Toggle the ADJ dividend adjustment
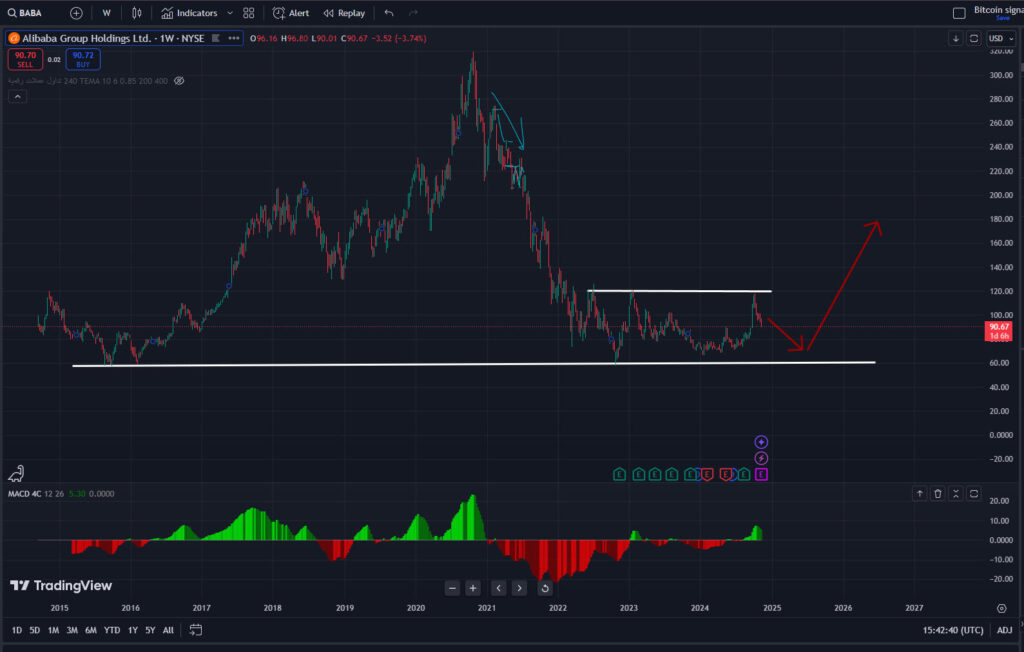Image resolution: width=1024 pixels, height=652 pixels. [x=1004, y=630]
